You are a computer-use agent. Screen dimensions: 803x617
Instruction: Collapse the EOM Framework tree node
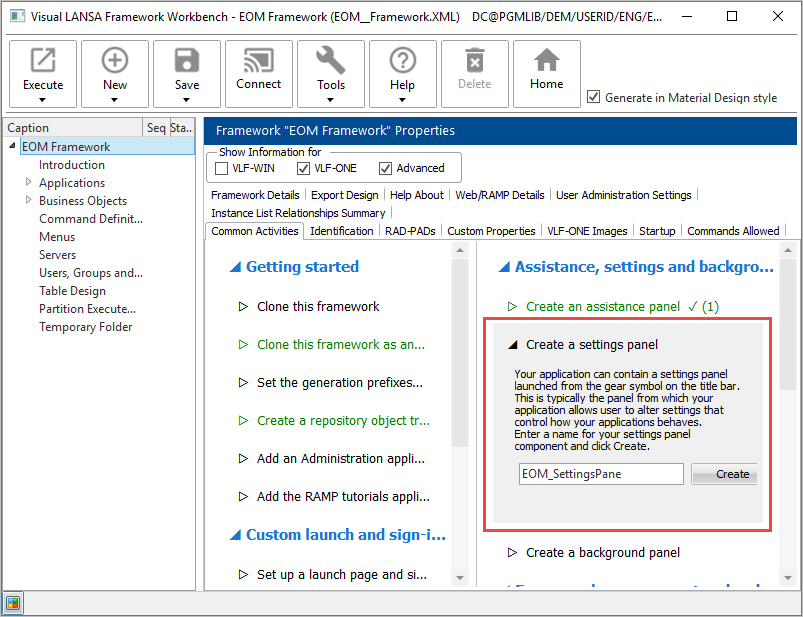point(12,146)
